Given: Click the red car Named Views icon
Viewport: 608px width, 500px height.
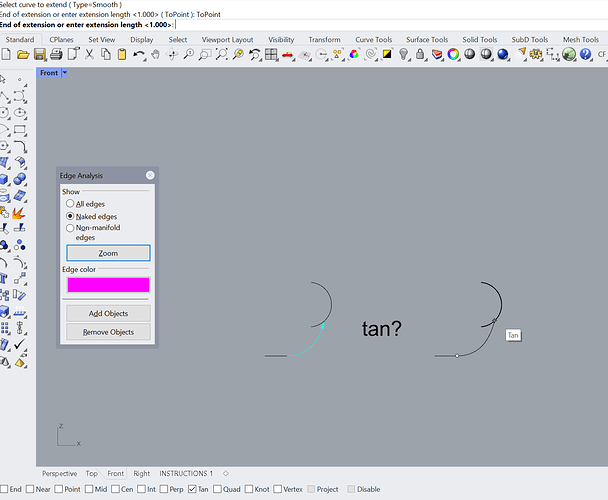Looking at the screenshot, I should click(x=288, y=55).
